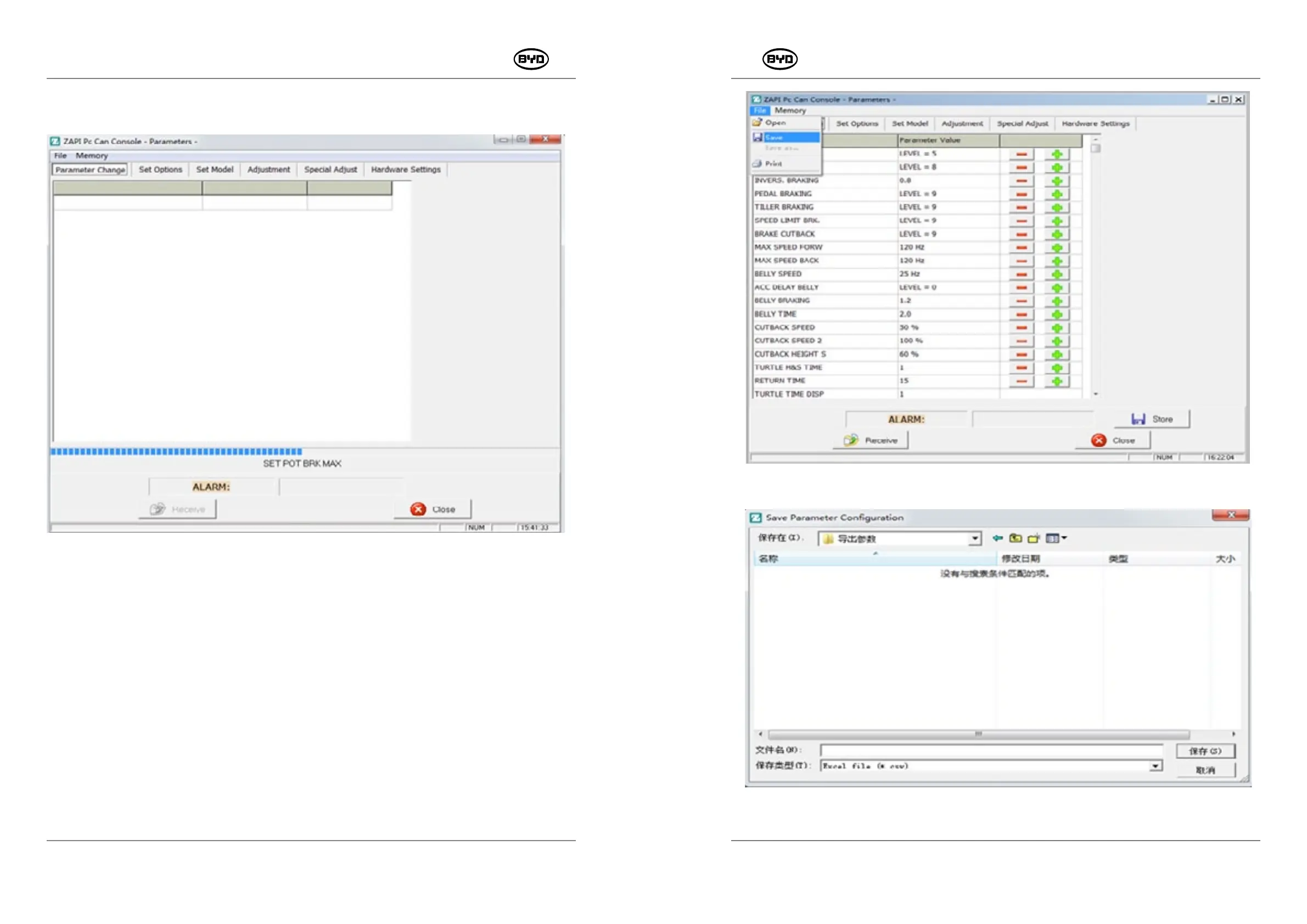Viewport: 1307px width, 924px height.
Task: Click the Receive button in right window
Action: click(x=871, y=441)
